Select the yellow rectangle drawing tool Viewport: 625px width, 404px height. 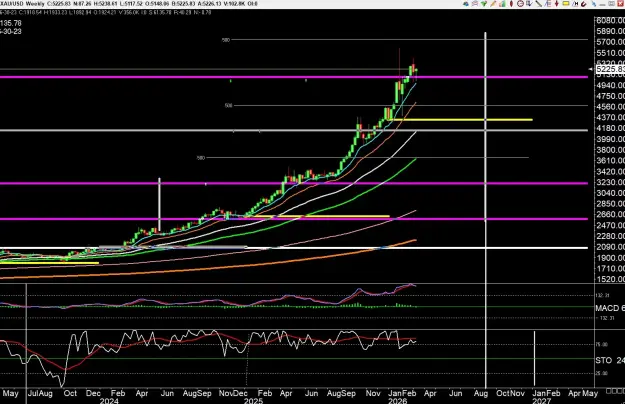[566, 4]
